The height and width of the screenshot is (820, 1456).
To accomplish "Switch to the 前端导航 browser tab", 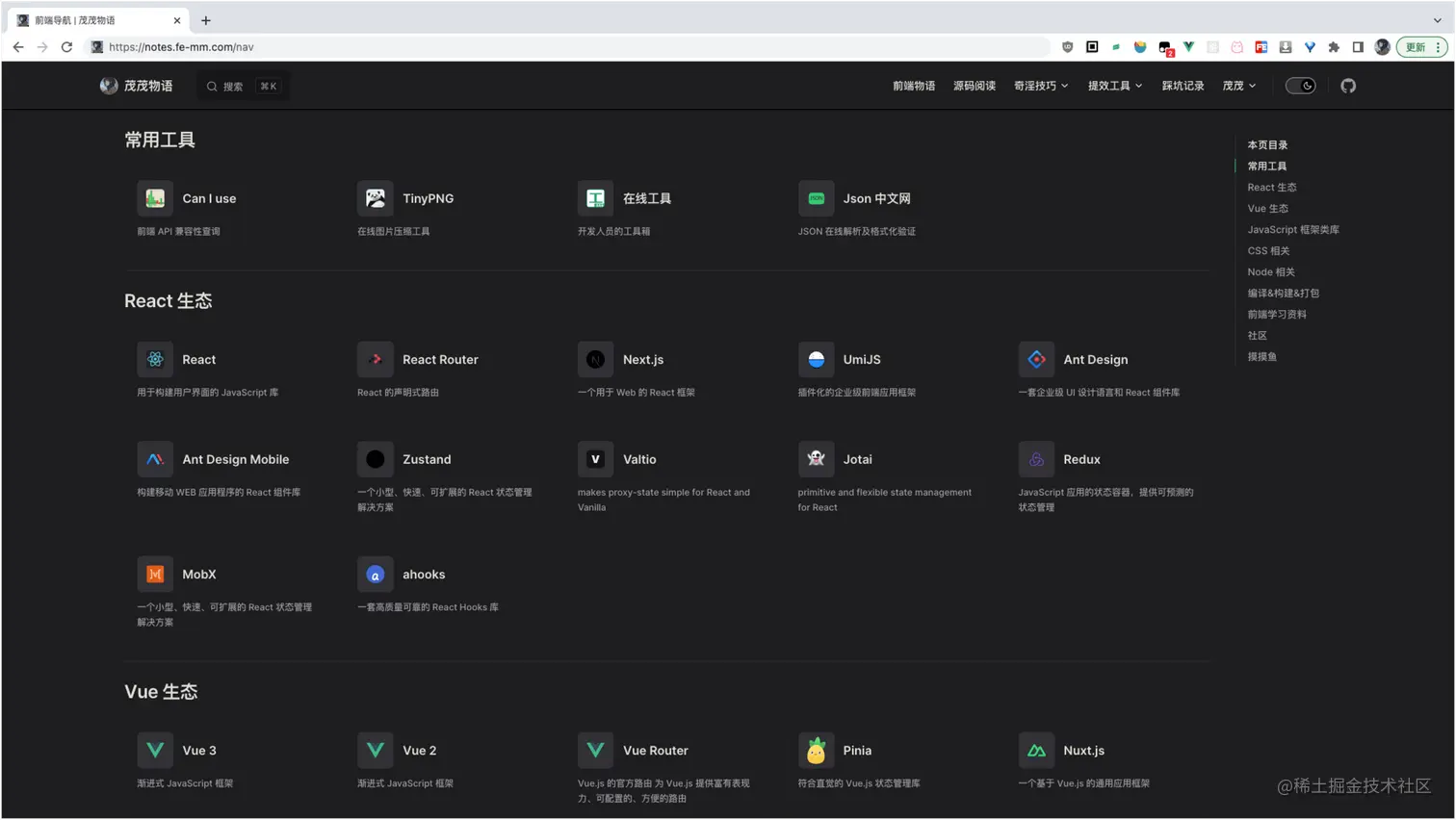I will coord(96,20).
